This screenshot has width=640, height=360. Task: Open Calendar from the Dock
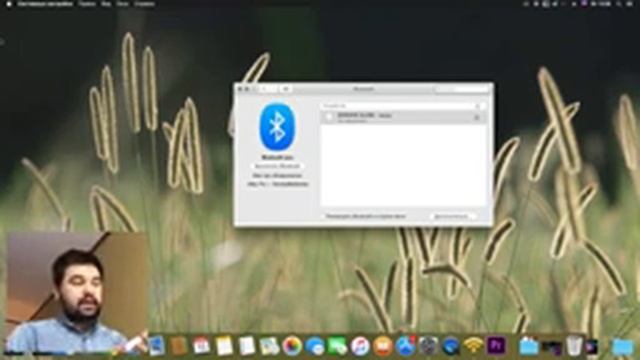[x=201, y=346]
